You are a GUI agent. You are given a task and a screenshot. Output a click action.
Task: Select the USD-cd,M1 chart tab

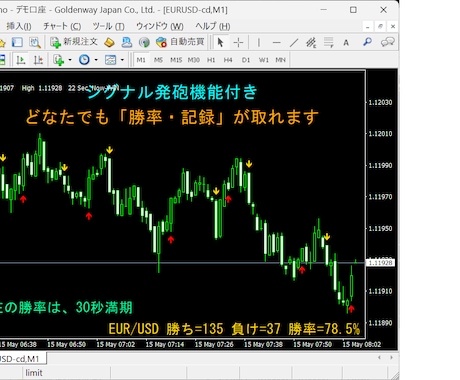[x=23, y=359]
